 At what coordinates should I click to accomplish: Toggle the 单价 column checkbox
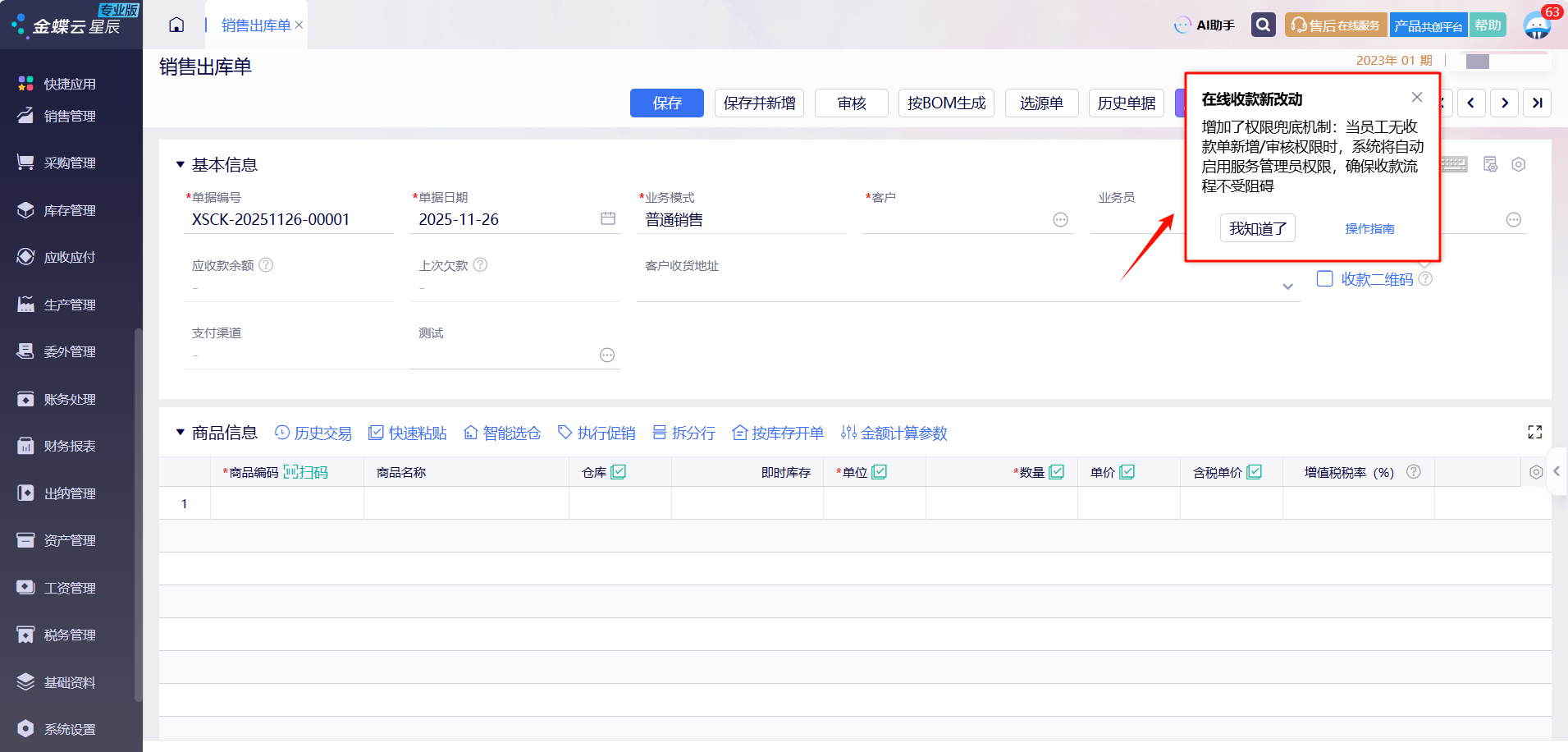(1127, 471)
